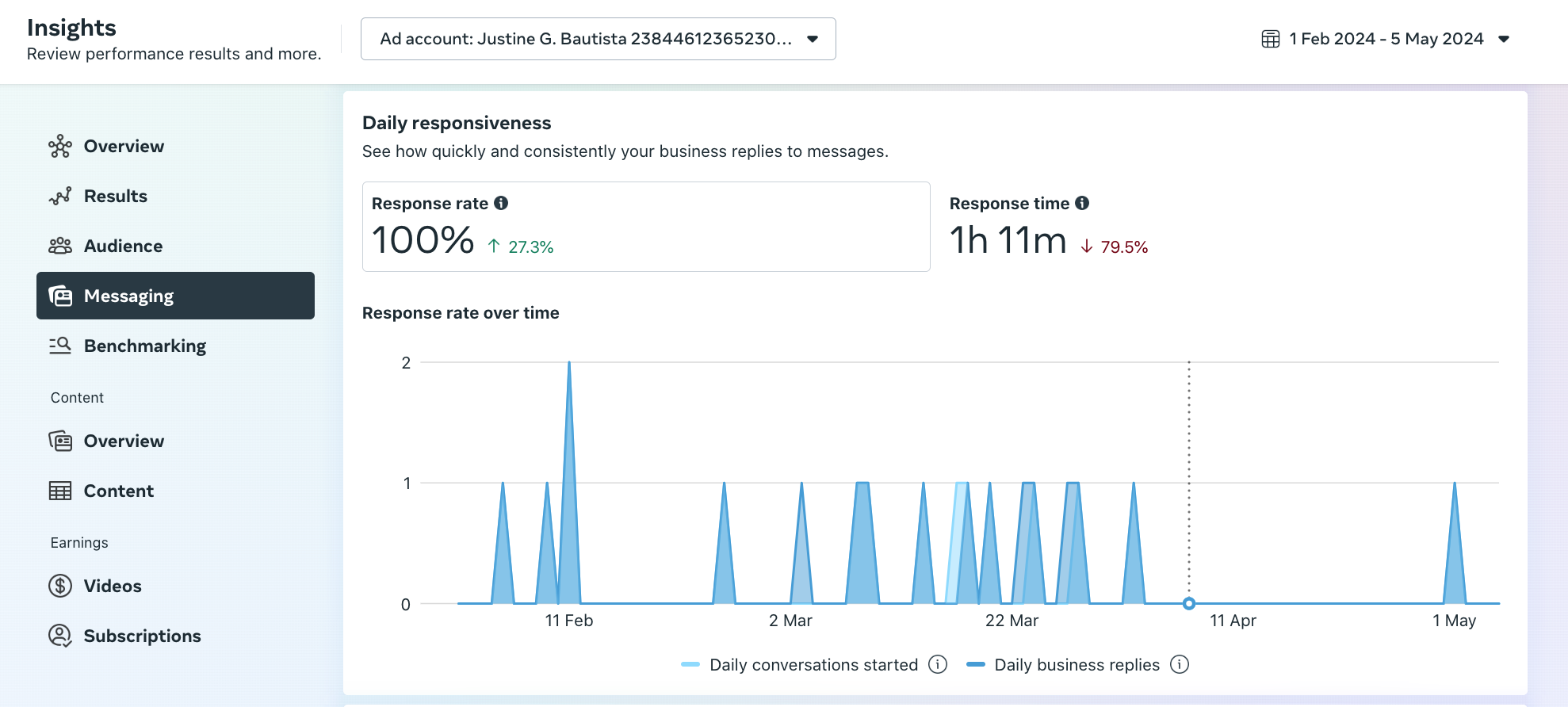This screenshot has width=1568, height=707.
Task: Open the Content page in sidebar
Action: pyautogui.click(x=118, y=491)
